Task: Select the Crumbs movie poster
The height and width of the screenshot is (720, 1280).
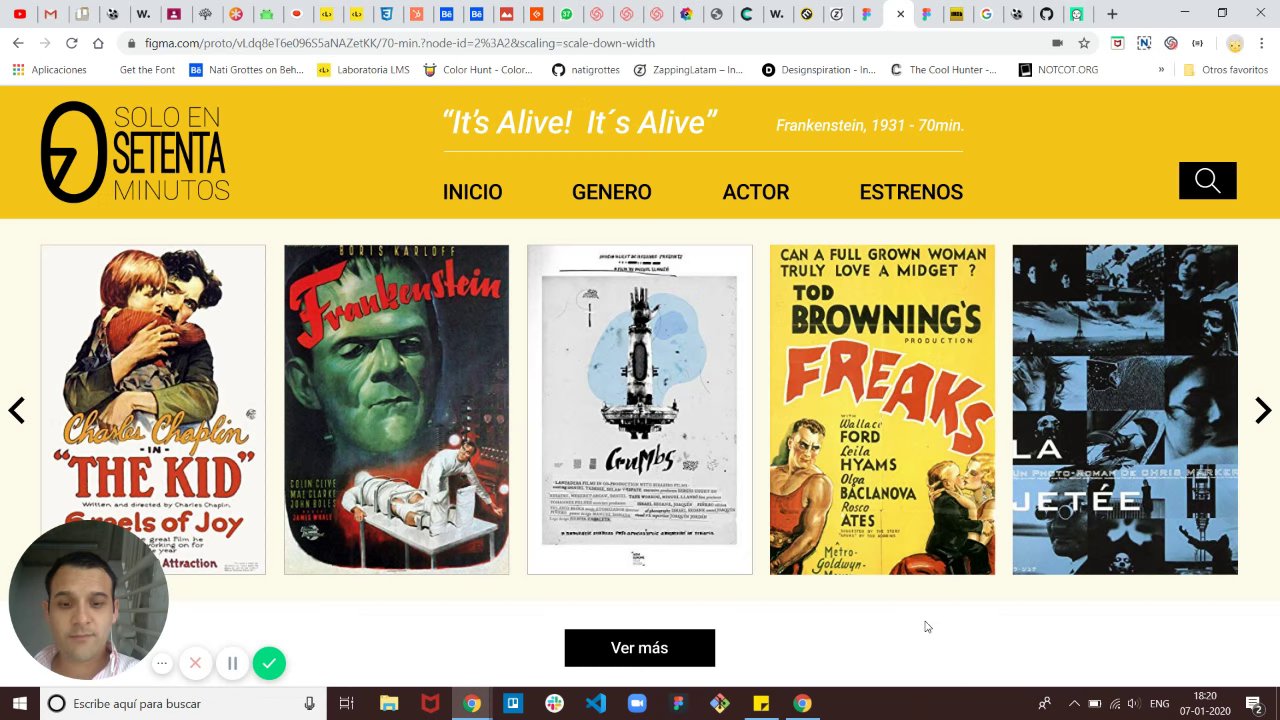Action: pyautogui.click(x=640, y=410)
